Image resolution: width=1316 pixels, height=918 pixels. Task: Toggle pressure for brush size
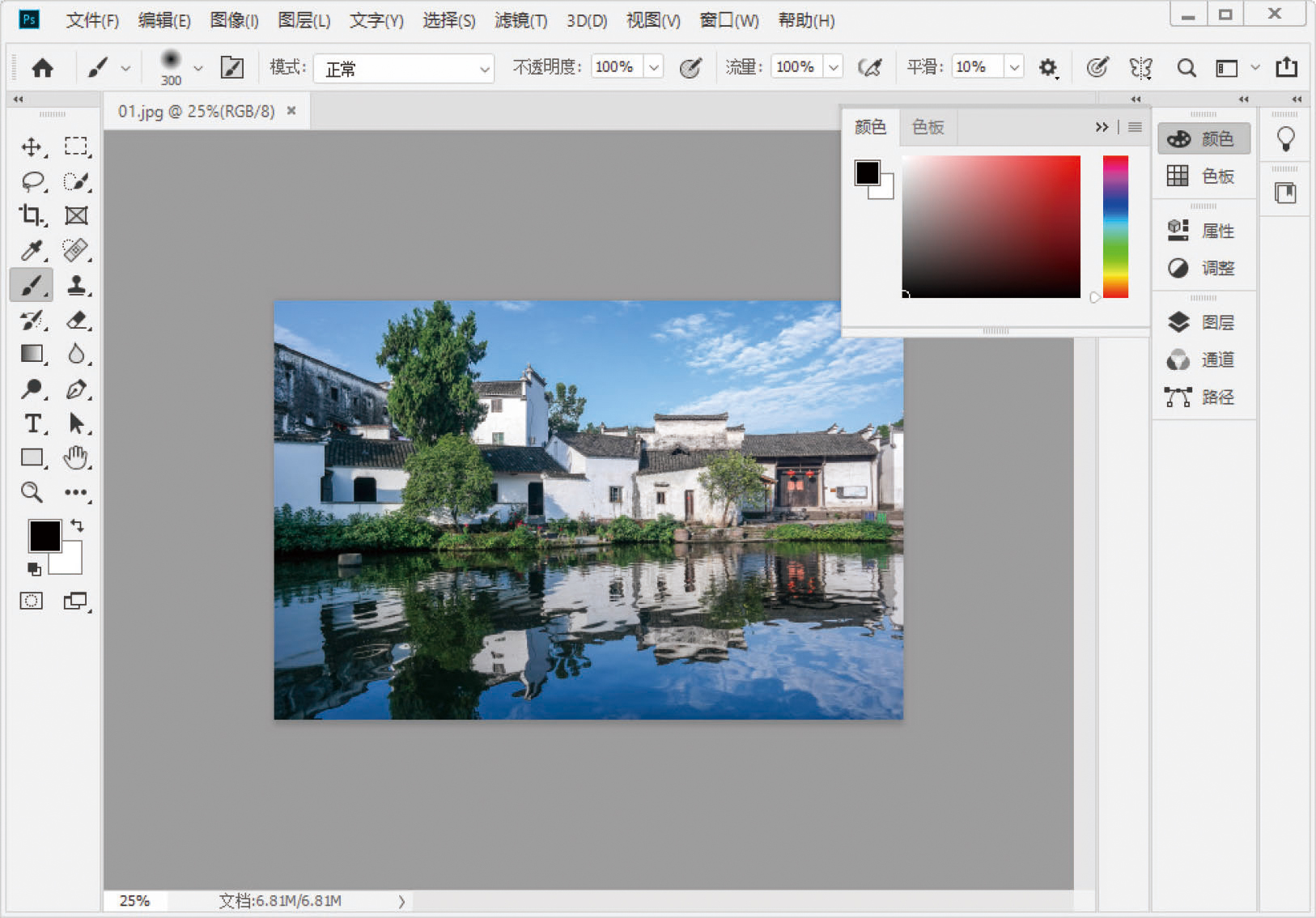click(x=1097, y=68)
